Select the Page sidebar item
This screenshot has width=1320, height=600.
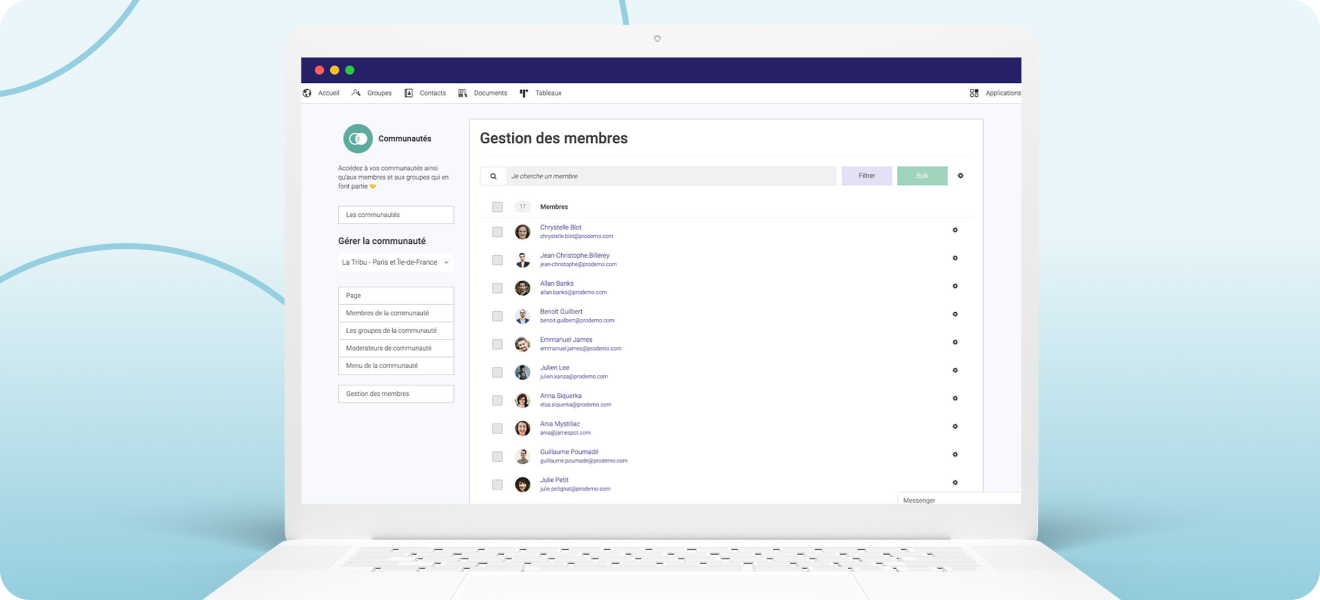[396, 295]
